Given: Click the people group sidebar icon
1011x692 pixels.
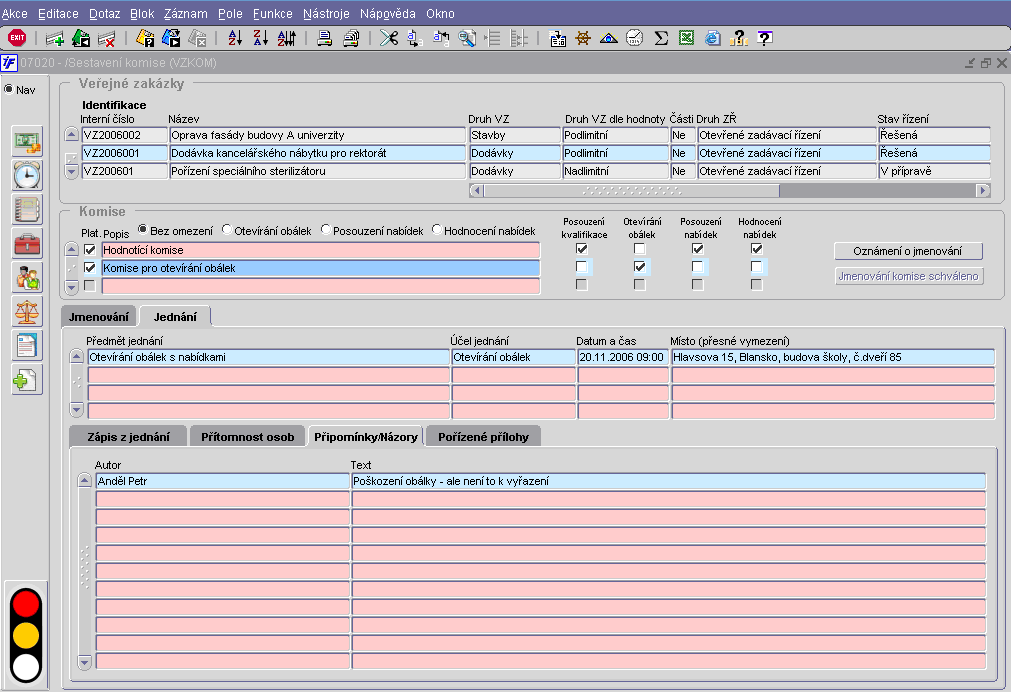Looking at the screenshot, I should click(27, 277).
